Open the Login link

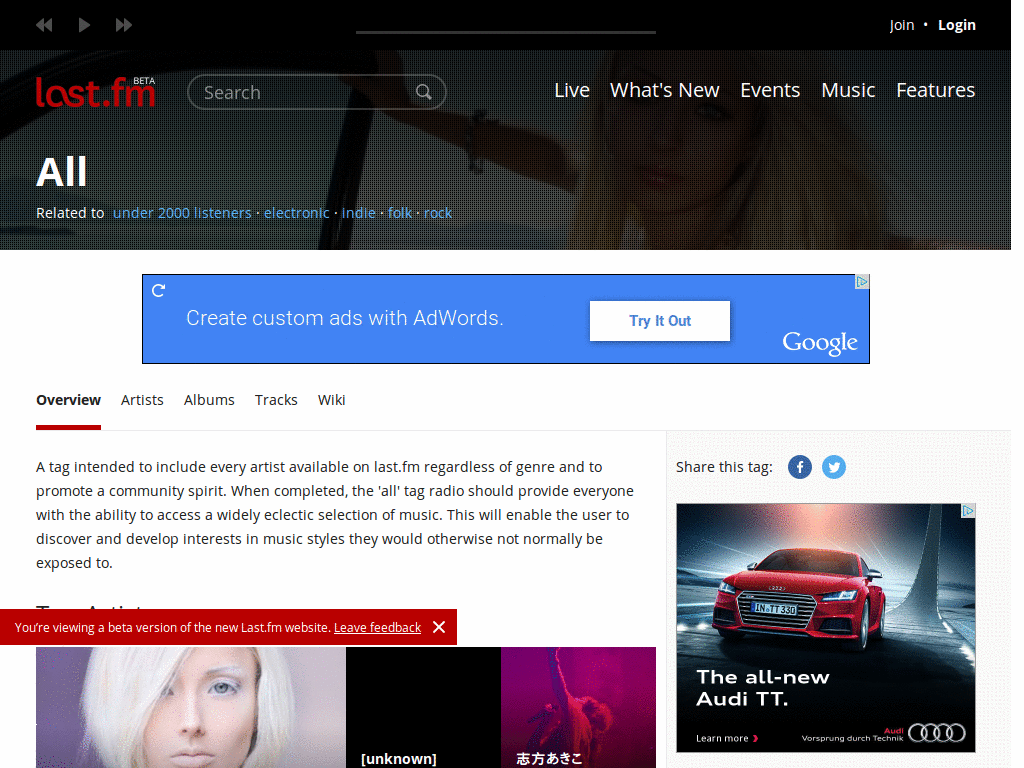click(x=957, y=25)
